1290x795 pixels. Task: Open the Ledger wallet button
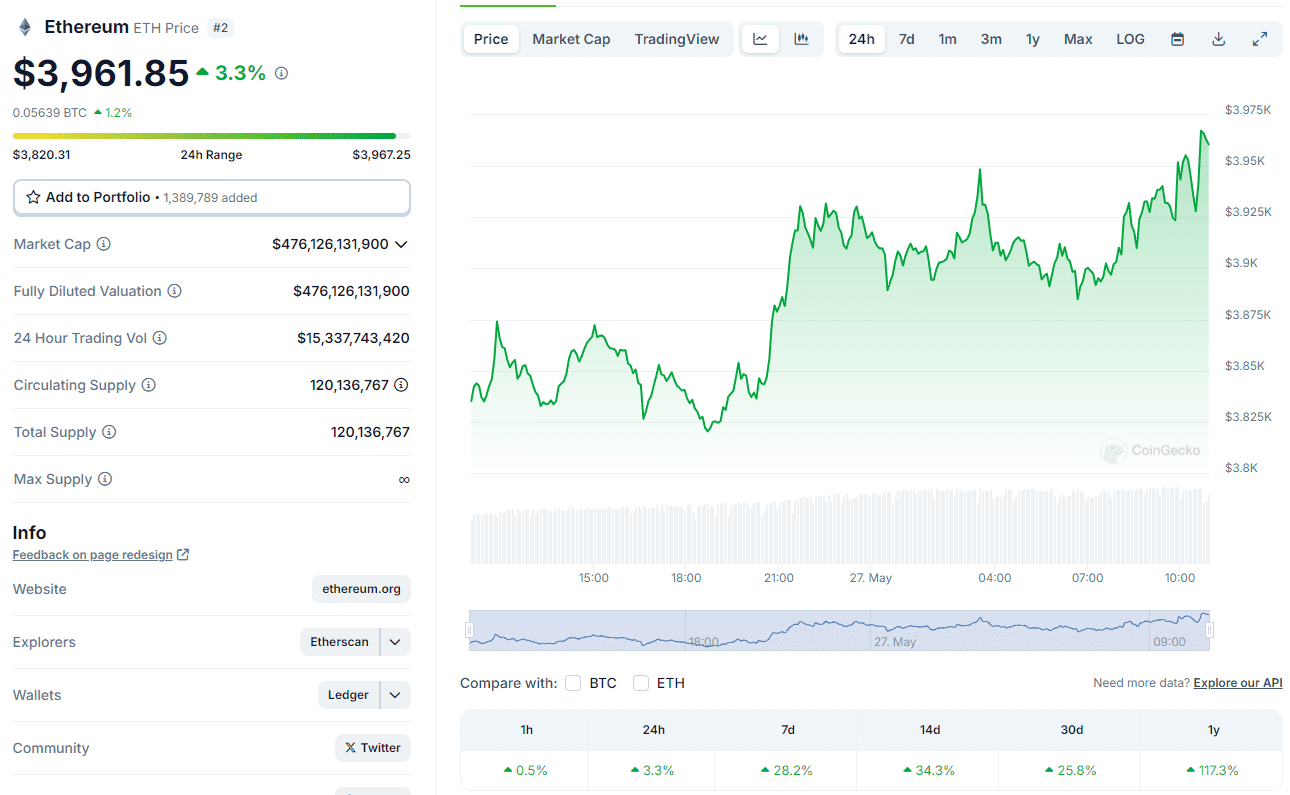pyautogui.click(x=348, y=695)
